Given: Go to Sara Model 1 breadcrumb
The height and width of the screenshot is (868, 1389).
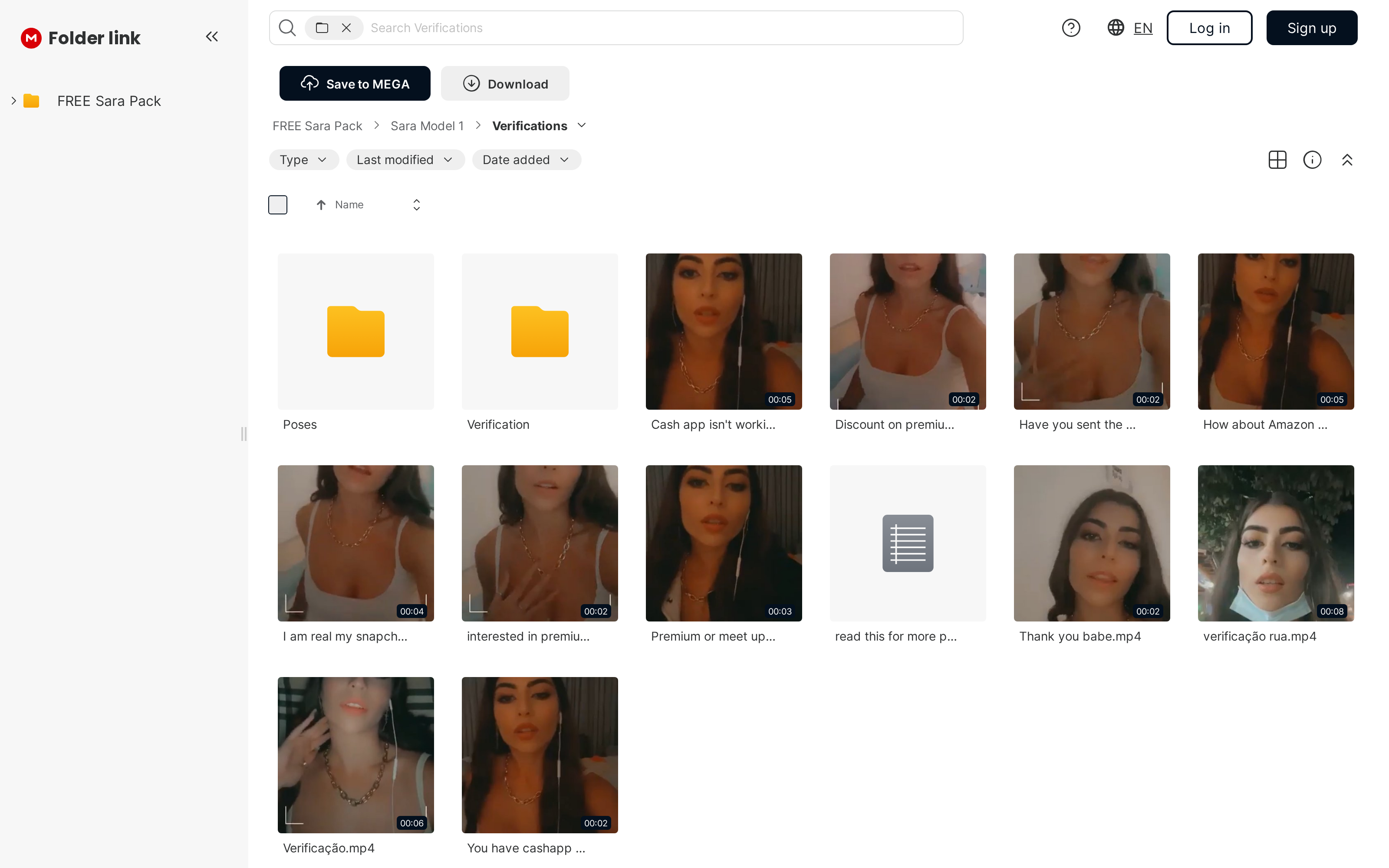Looking at the screenshot, I should (427, 126).
